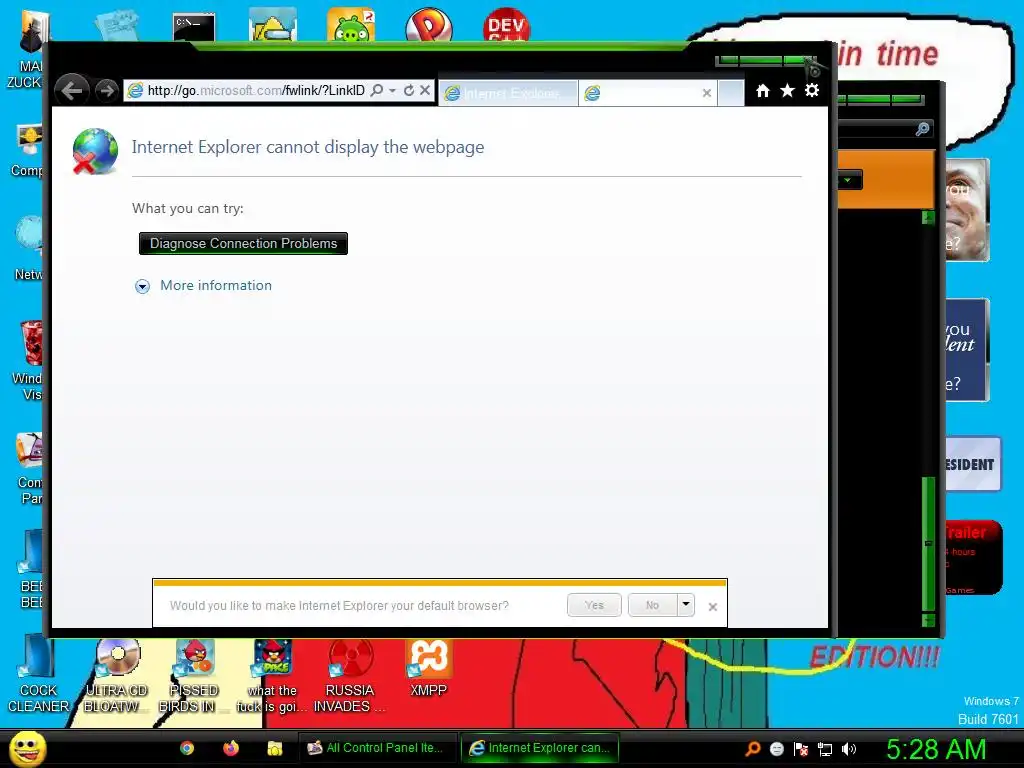The width and height of the screenshot is (1024, 768).
Task: Click the background window search magnifier icon
Action: pos(922,129)
